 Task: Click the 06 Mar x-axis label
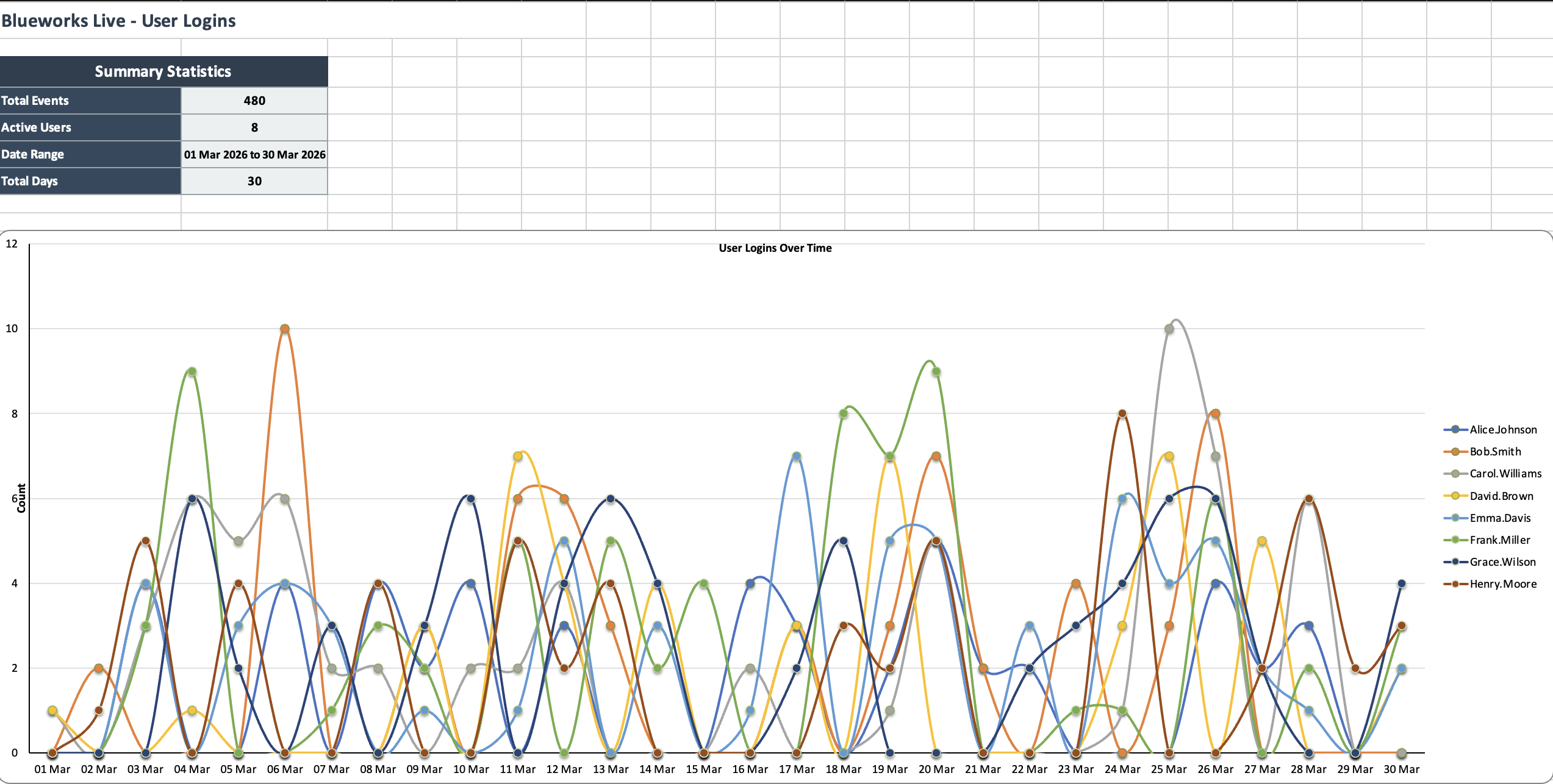pyautogui.click(x=285, y=769)
